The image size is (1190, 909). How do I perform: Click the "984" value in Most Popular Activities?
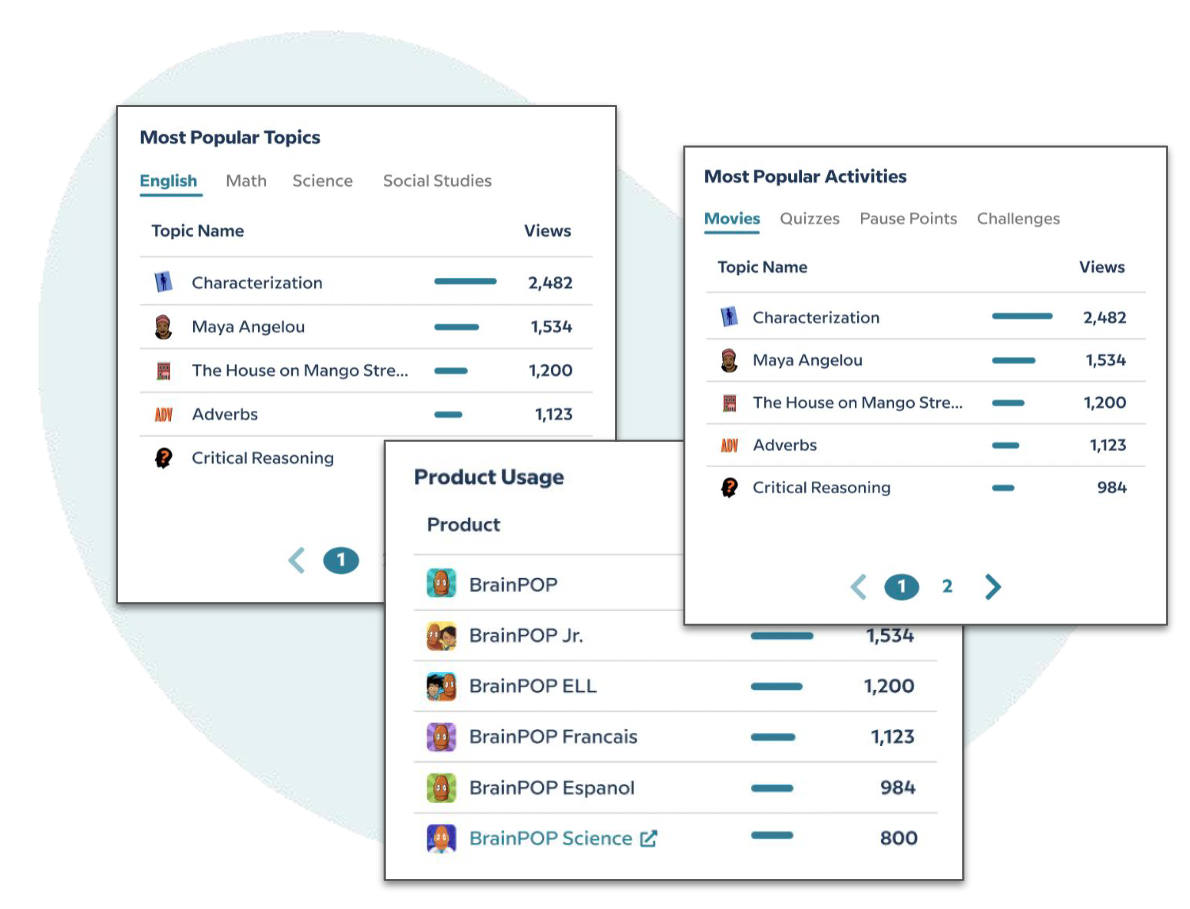pyautogui.click(x=1112, y=488)
